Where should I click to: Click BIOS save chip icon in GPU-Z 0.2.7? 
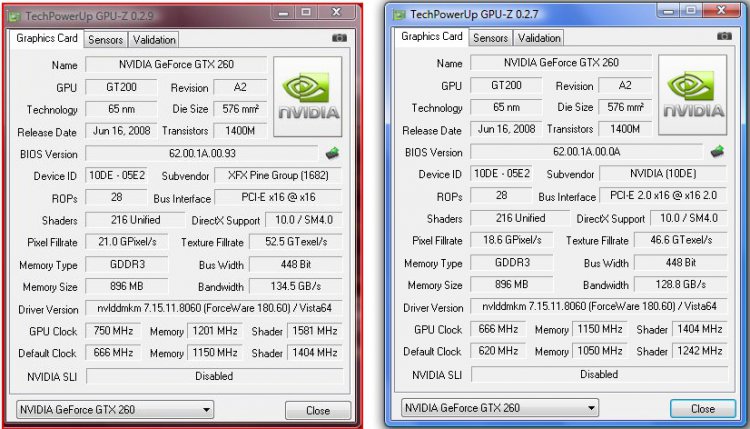click(x=717, y=152)
